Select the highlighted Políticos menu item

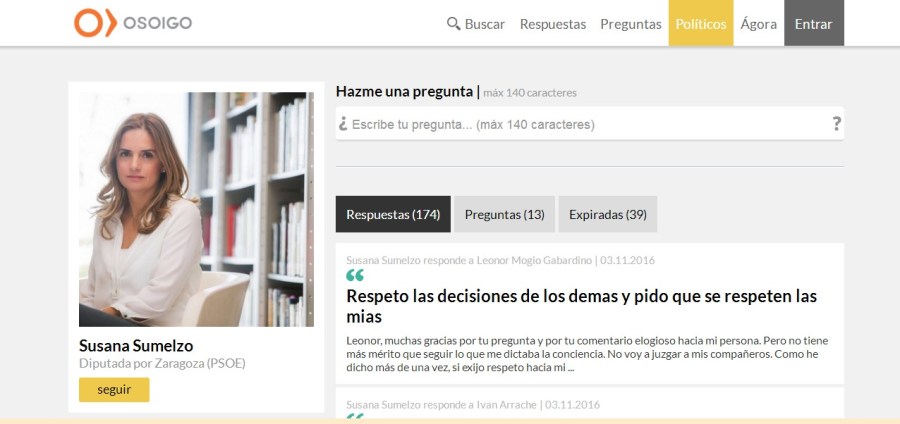700,24
